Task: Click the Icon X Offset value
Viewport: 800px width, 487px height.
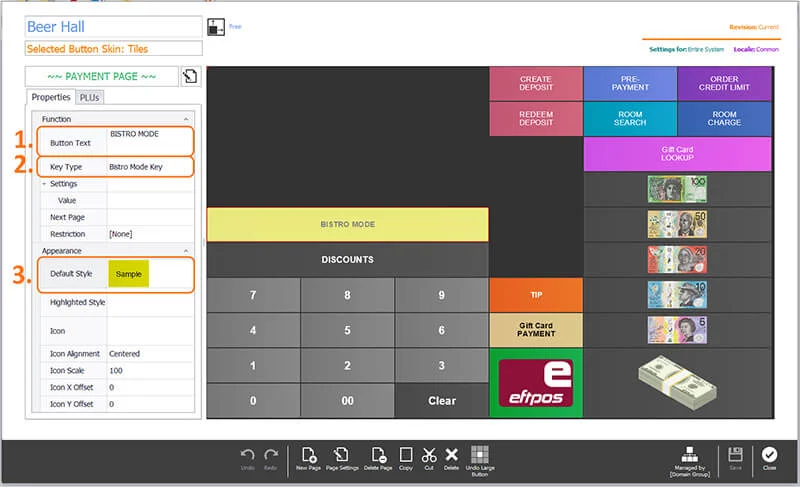Action: [151, 388]
